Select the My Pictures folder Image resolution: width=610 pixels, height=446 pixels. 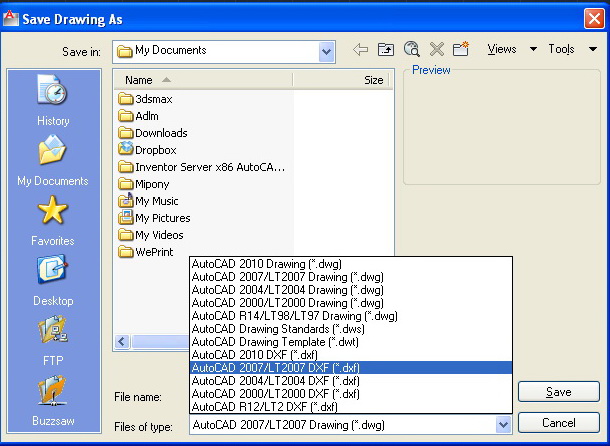point(154,218)
